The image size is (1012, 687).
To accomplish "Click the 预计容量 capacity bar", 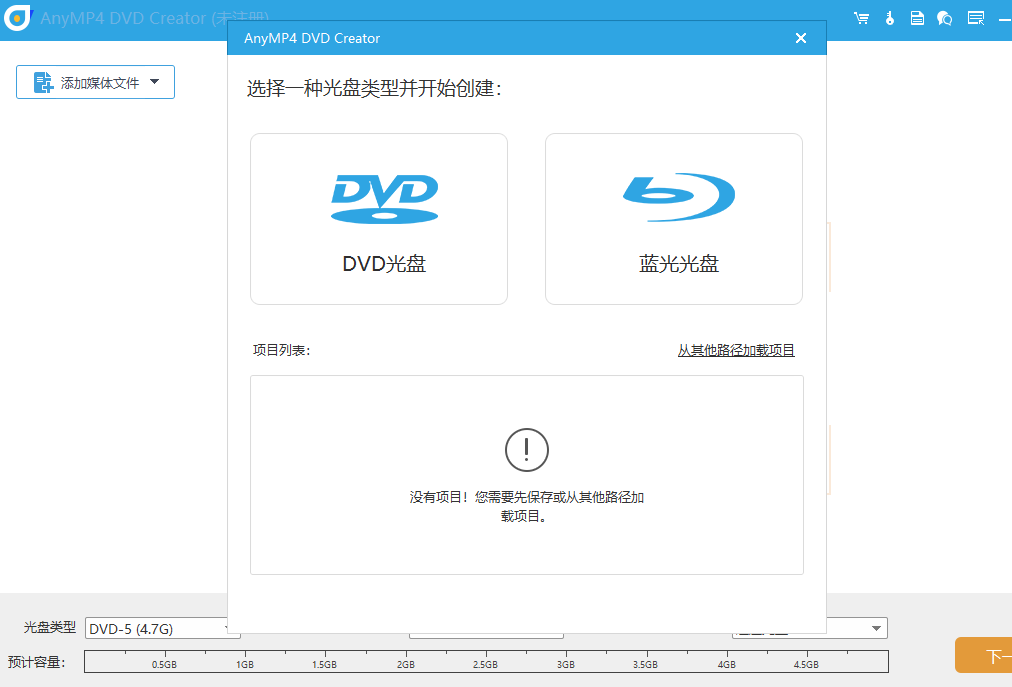I will pyautogui.click(x=487, y=662).
